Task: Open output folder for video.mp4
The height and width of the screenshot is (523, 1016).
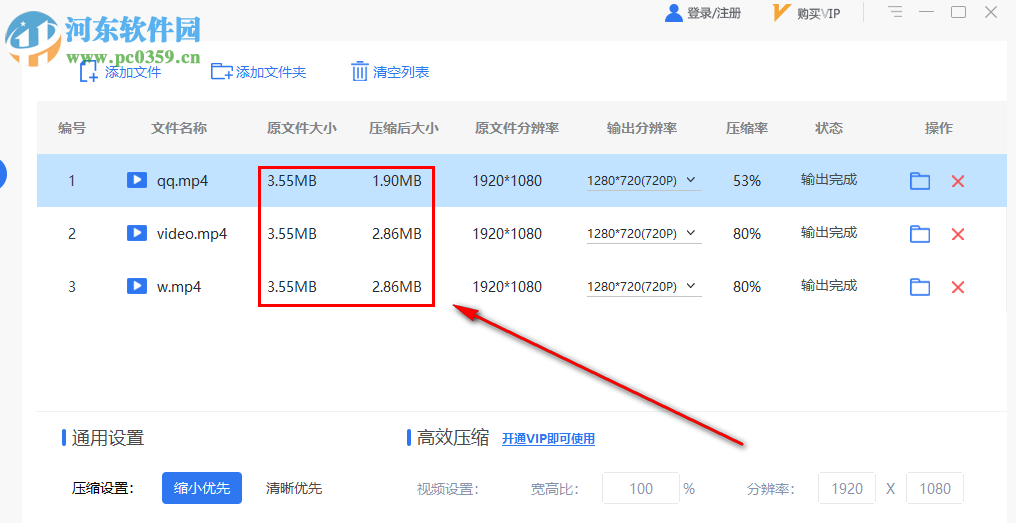Action: coord(920,234)
